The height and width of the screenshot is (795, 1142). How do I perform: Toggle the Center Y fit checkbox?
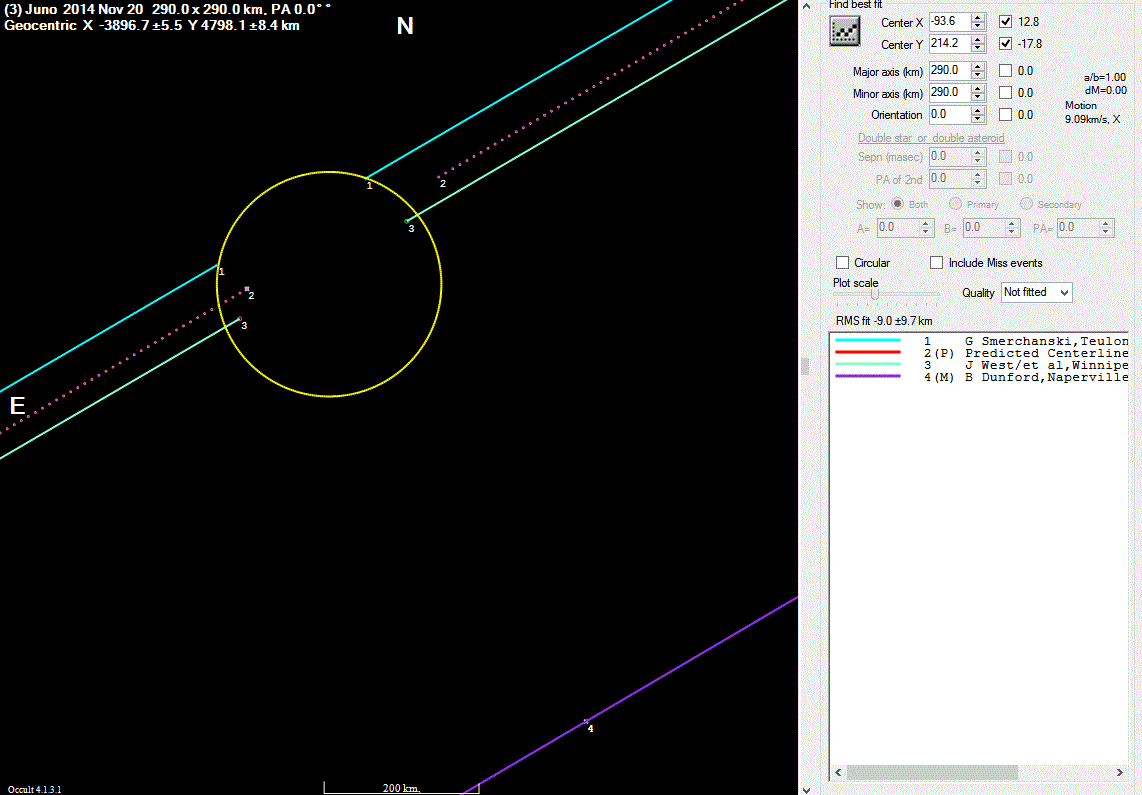tap(1006, 44)
